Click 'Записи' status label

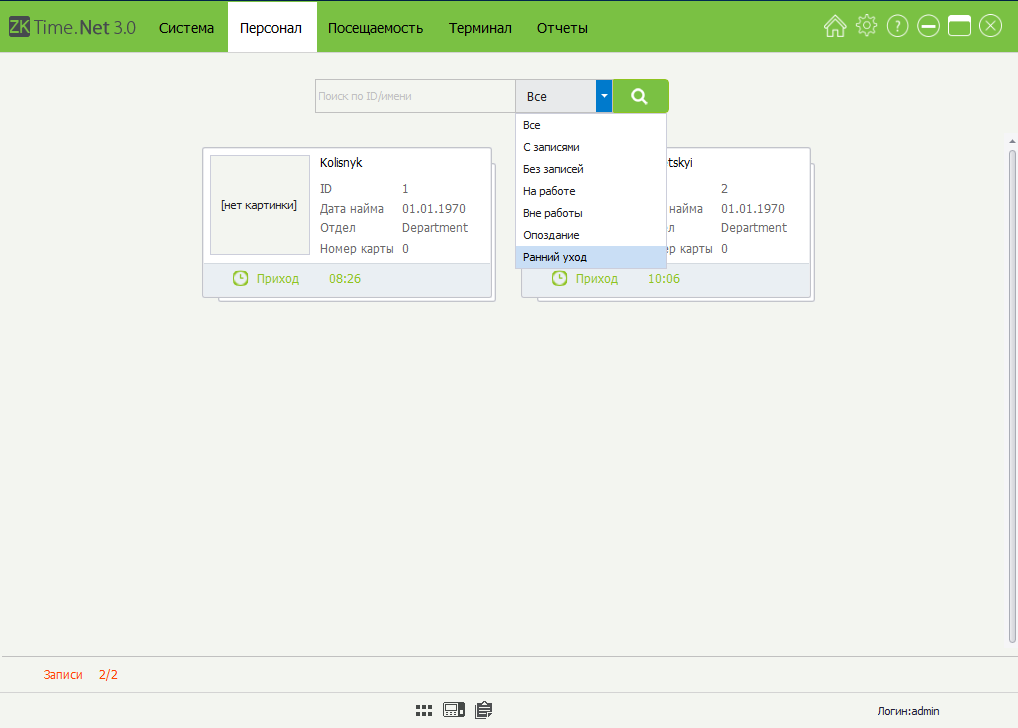coord(63,675)
